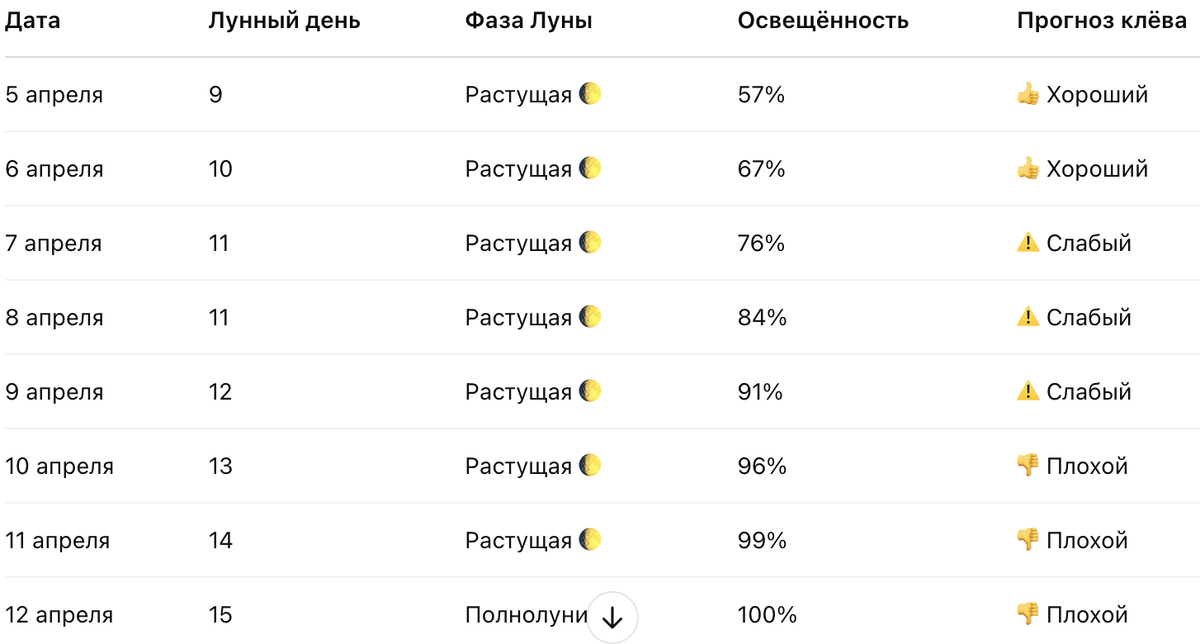Viewport: 1200px width, 644px height.
Task: Click the moon icon for 10 апреля
Action: 590,466
